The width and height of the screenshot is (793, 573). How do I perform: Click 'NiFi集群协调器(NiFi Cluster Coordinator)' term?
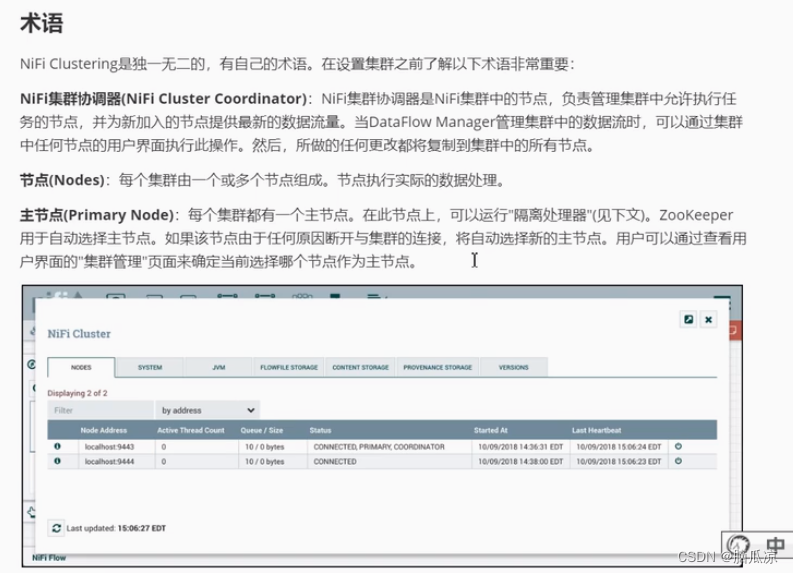tap(163, 99)
